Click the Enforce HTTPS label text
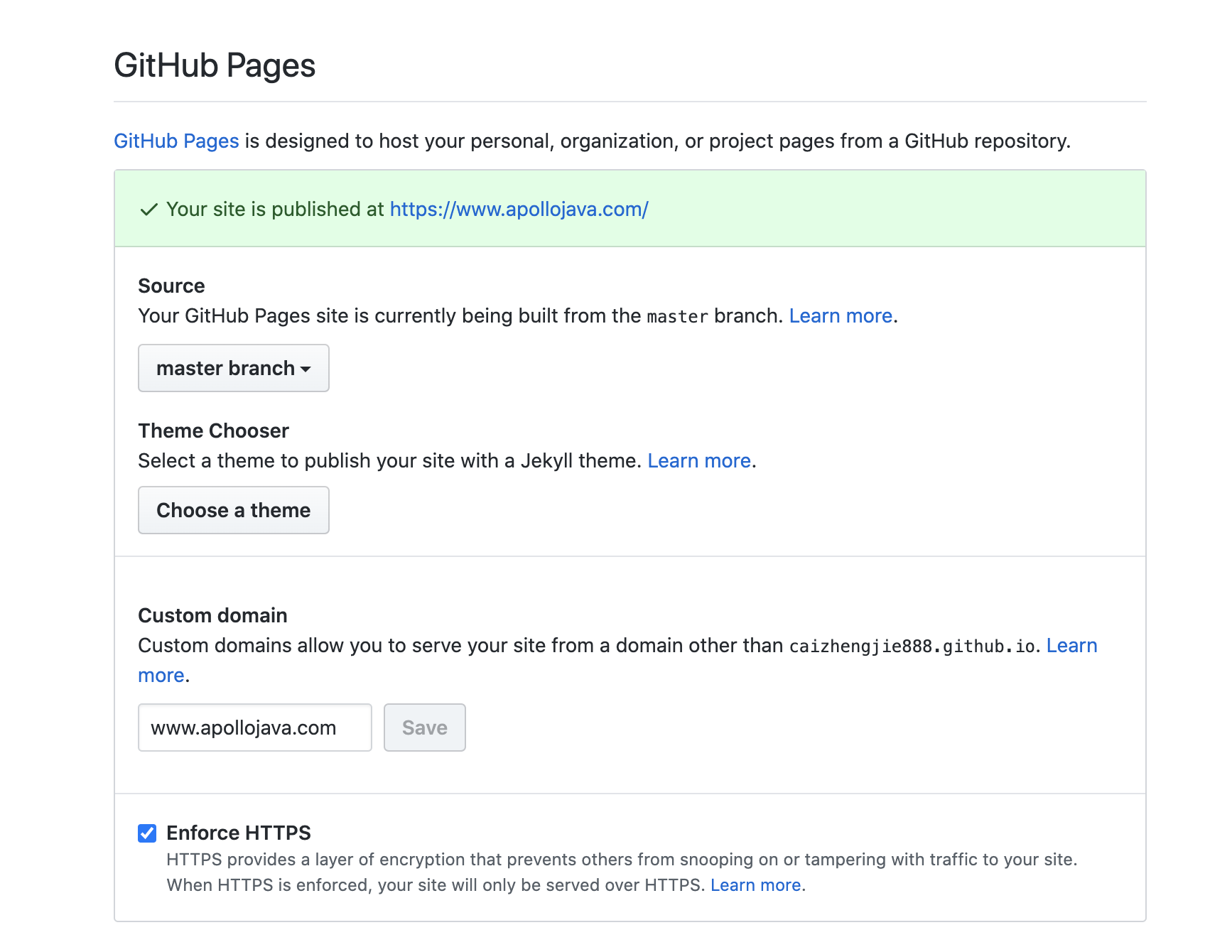 pos(239,833)
